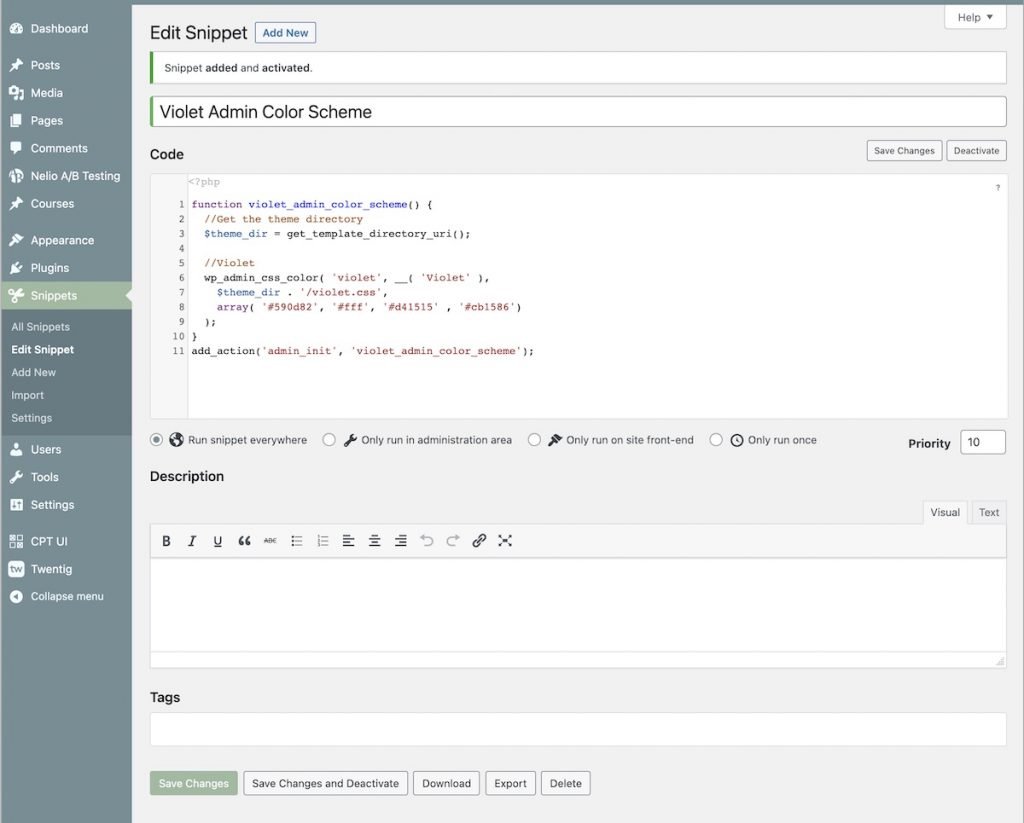Click the Deactivate button
Viewport: 1024px width, 823px height.
coord(976,151)
